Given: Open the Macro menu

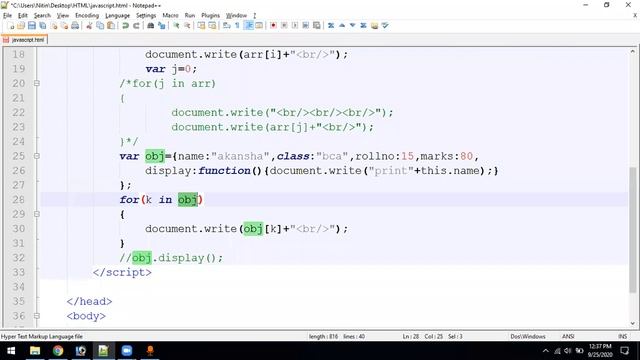Looking at the screenshot, I should point(170,16).
